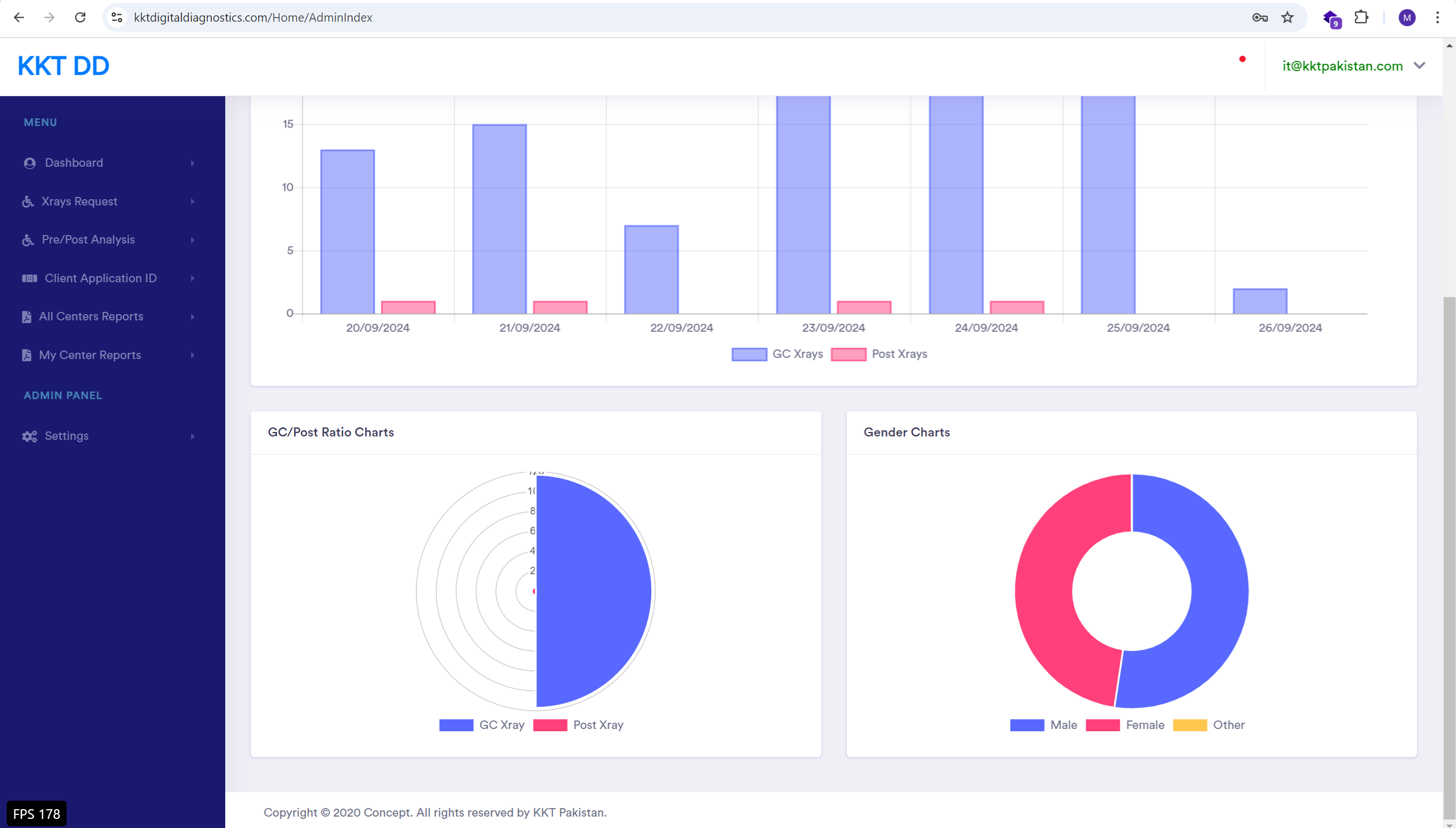Toggle the Other legend in Gender Charts
This screenshot has height=828, width=1456.
tap(1209, 725)
